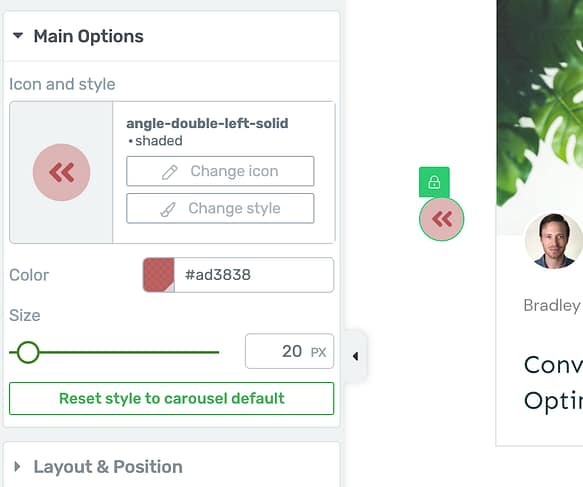Select the carousel left arrow on canvas
This screenshot has height=487, width=583.
(442, 219)
